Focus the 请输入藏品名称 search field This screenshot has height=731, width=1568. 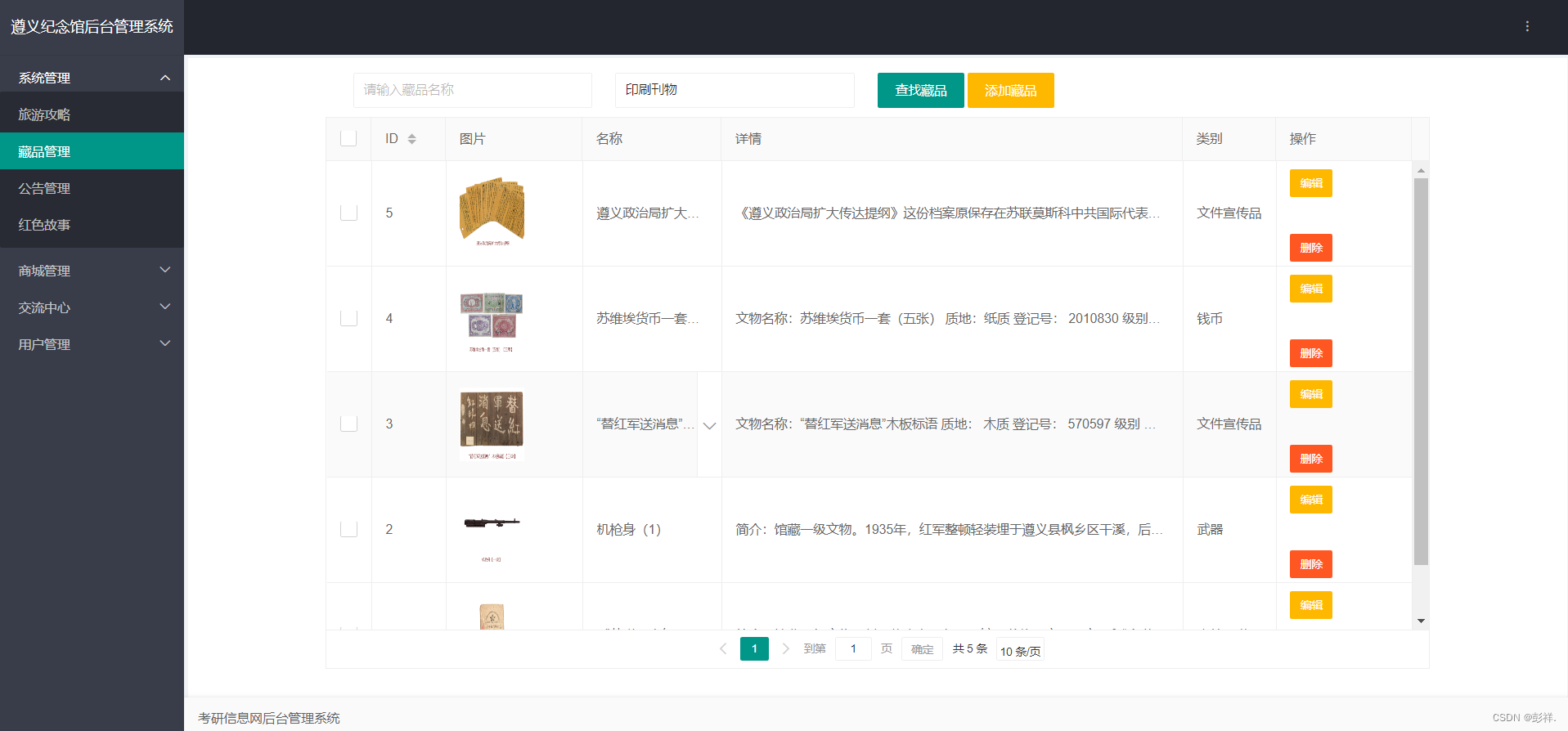click(x=473, y=90)
